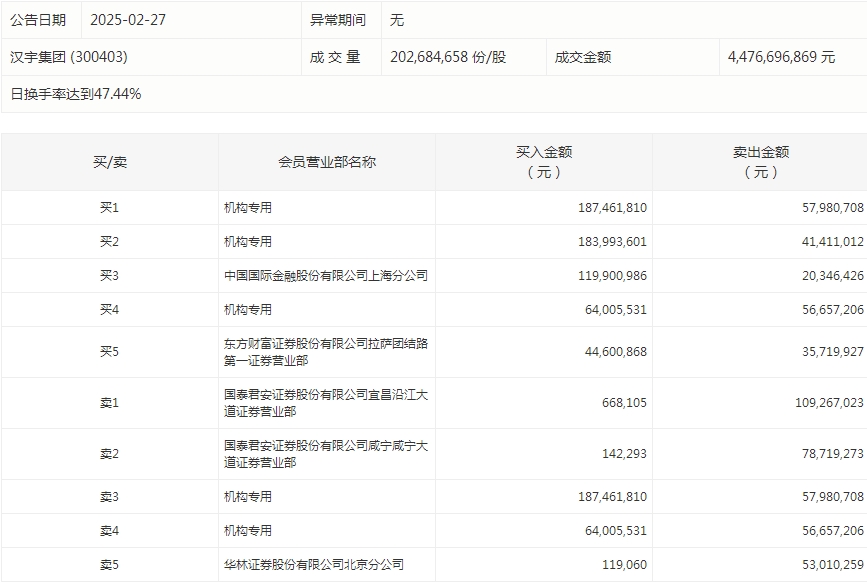The height and width of the screenshot is (582, 867).
Task: Click 机构专用 in the 买4 row
Action: (x=248, y=310)
